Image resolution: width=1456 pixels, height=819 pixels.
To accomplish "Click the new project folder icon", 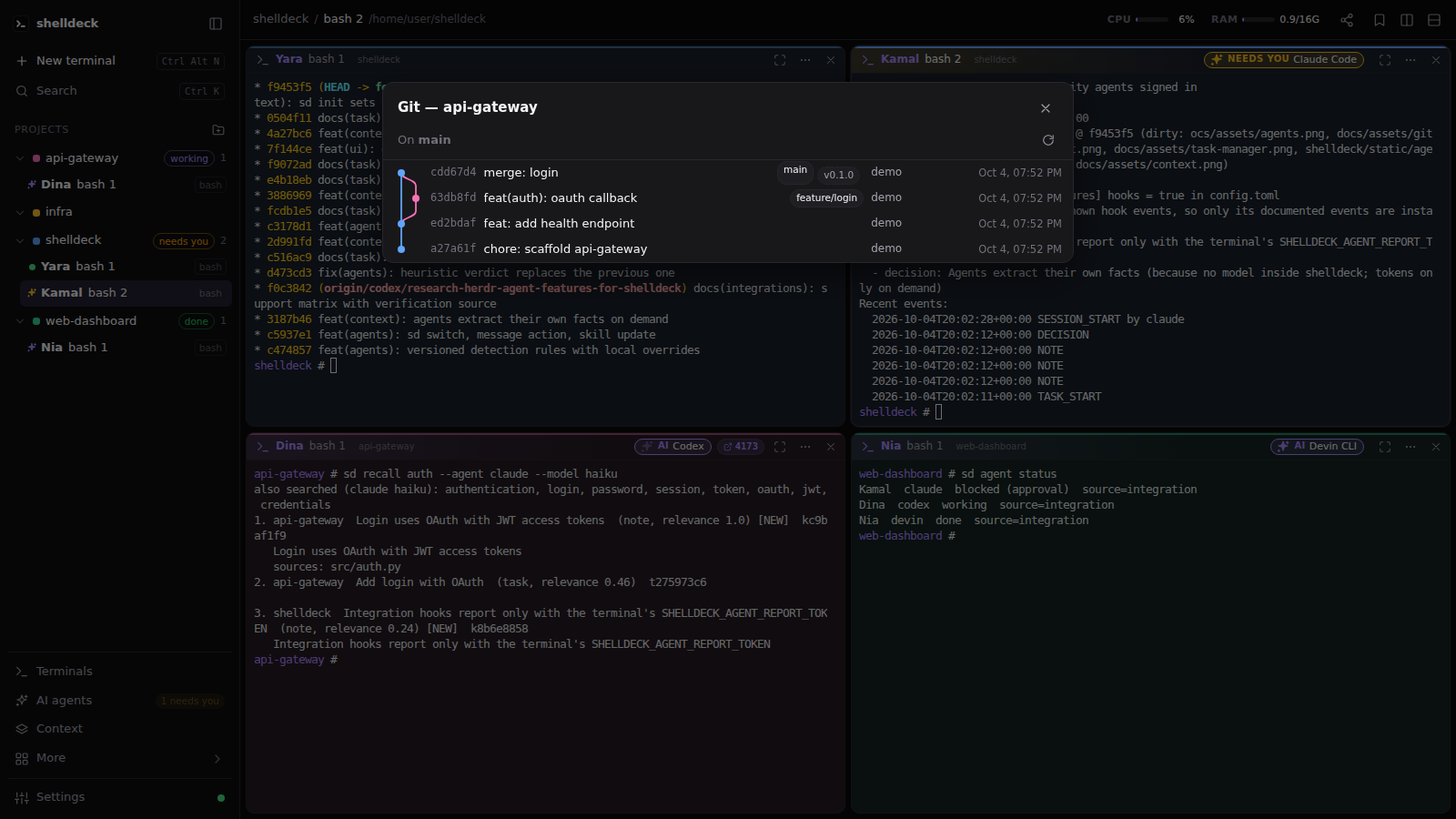I will tap(218, 130).
